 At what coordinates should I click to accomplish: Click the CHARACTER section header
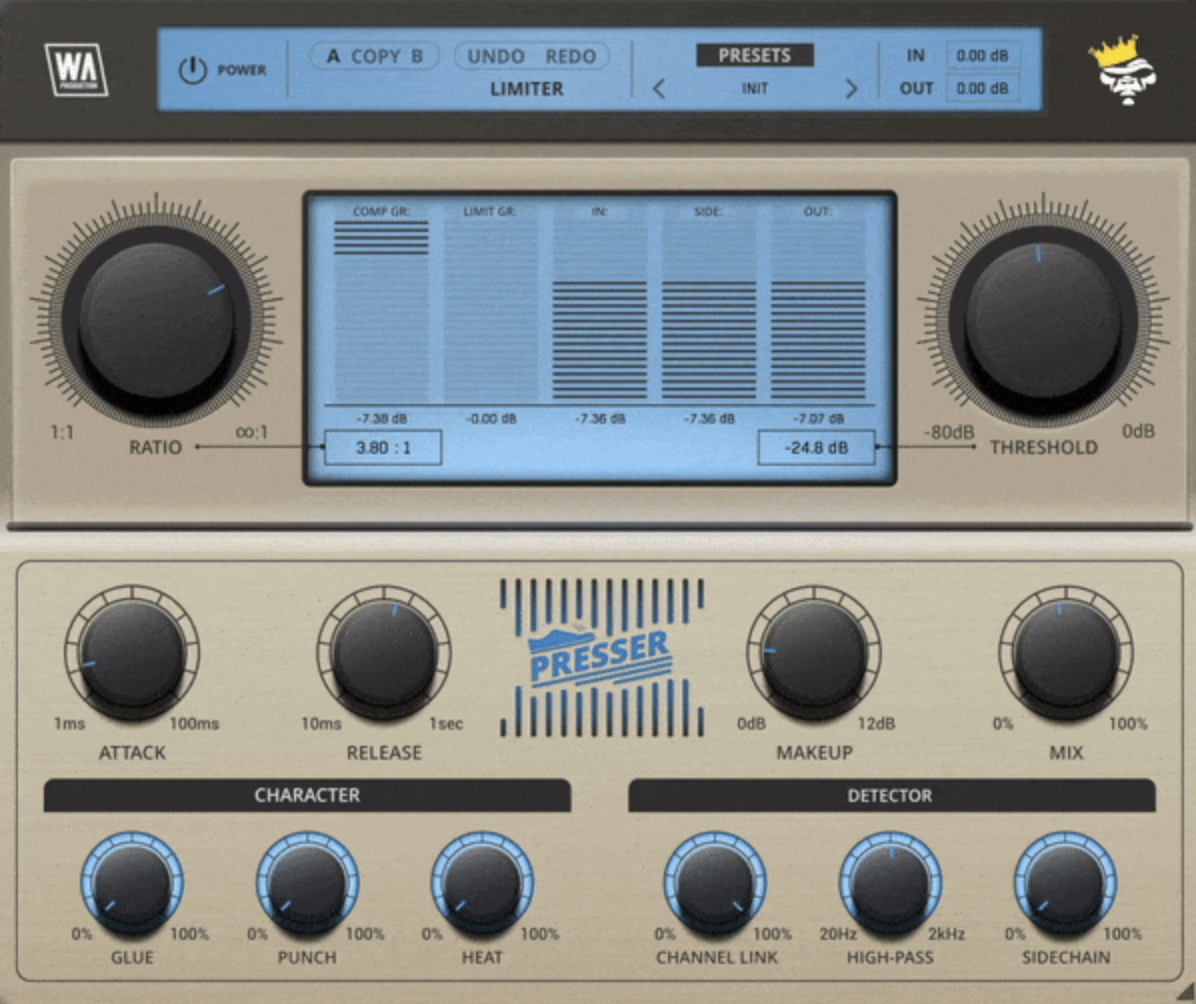(x=307, y=795)
